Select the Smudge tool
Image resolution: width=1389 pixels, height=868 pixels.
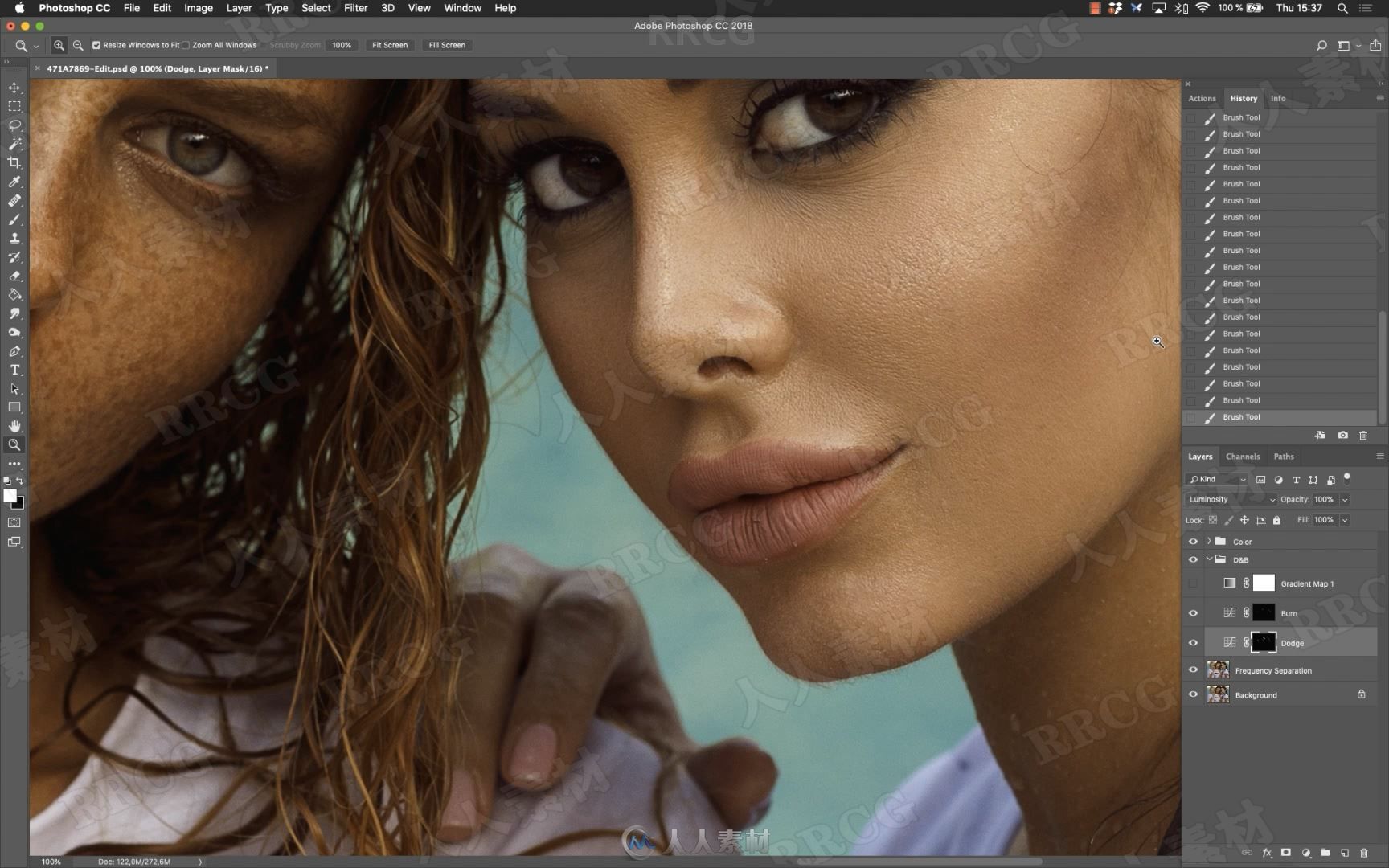14,313
